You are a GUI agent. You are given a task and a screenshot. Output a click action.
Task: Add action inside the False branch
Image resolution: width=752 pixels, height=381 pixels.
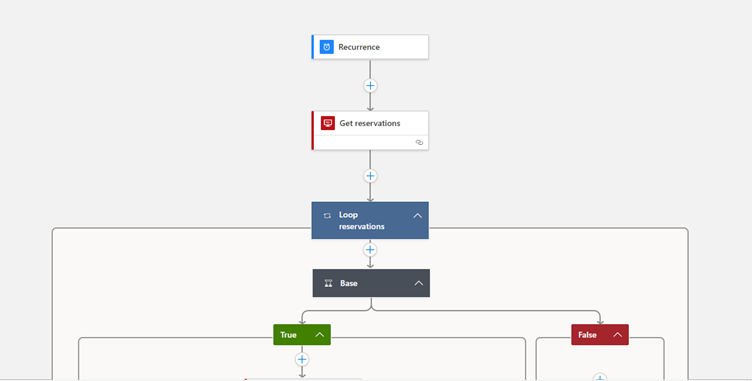(x=599, y=378)
